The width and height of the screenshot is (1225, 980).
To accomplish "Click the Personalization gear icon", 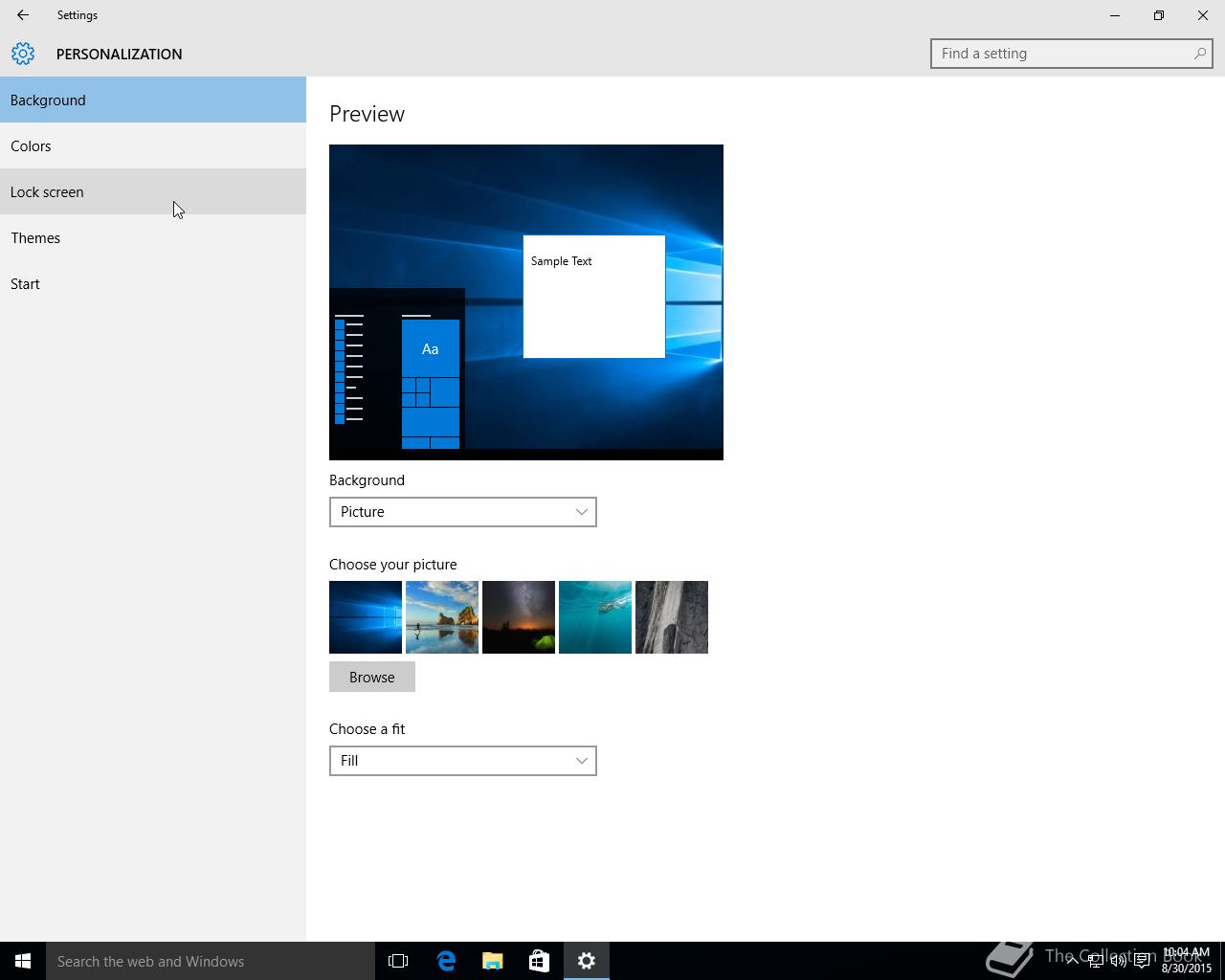I will (x=23, y=54).
